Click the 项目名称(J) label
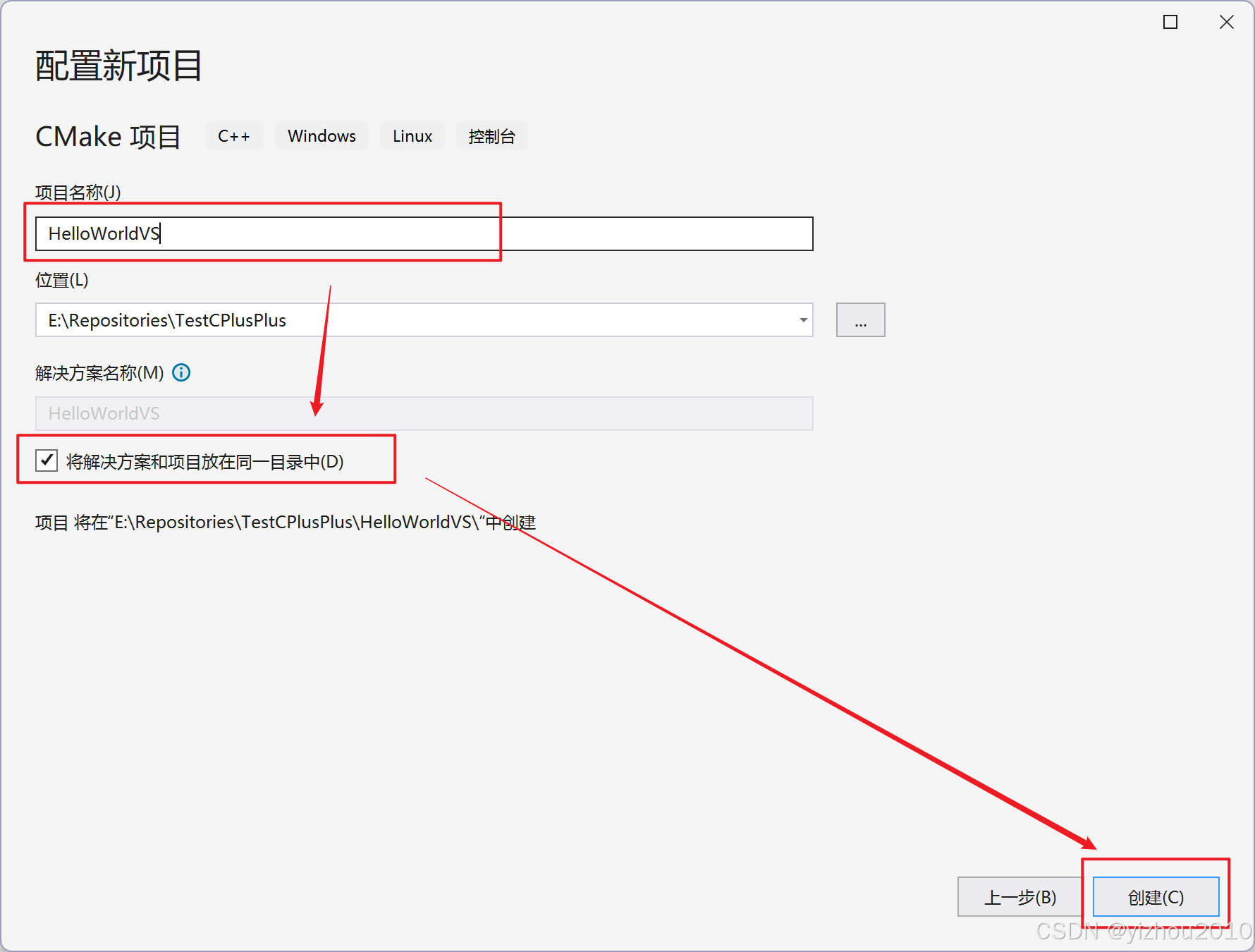Image resolution: width=1255 pixels, height=952 pixels. pos(78,193)
